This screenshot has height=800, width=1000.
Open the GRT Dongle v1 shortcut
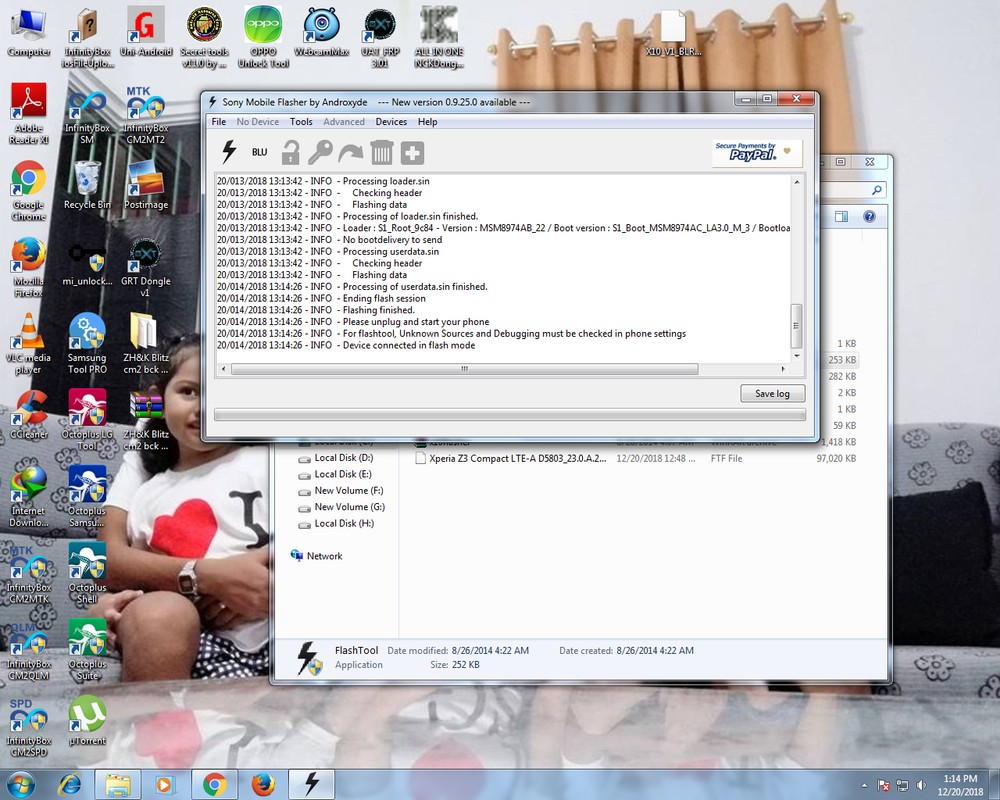[146, 268]
